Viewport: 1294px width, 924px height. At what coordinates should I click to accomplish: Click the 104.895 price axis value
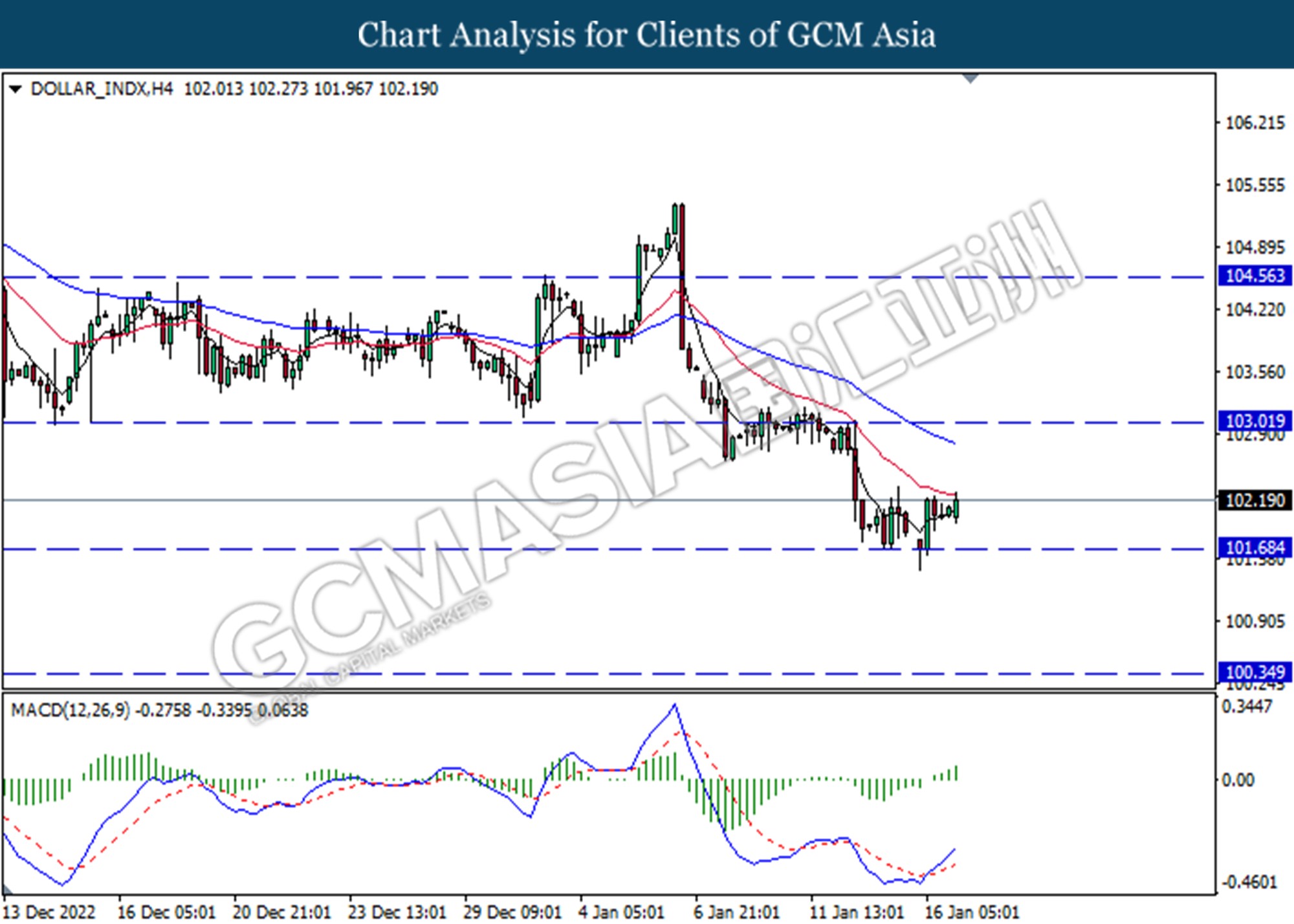pos(1255,247)
